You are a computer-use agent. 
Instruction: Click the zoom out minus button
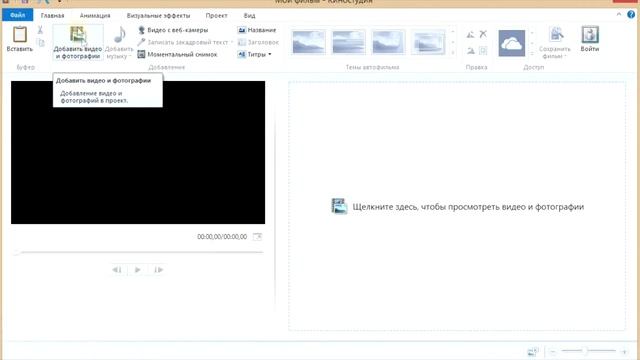point(553,351)
